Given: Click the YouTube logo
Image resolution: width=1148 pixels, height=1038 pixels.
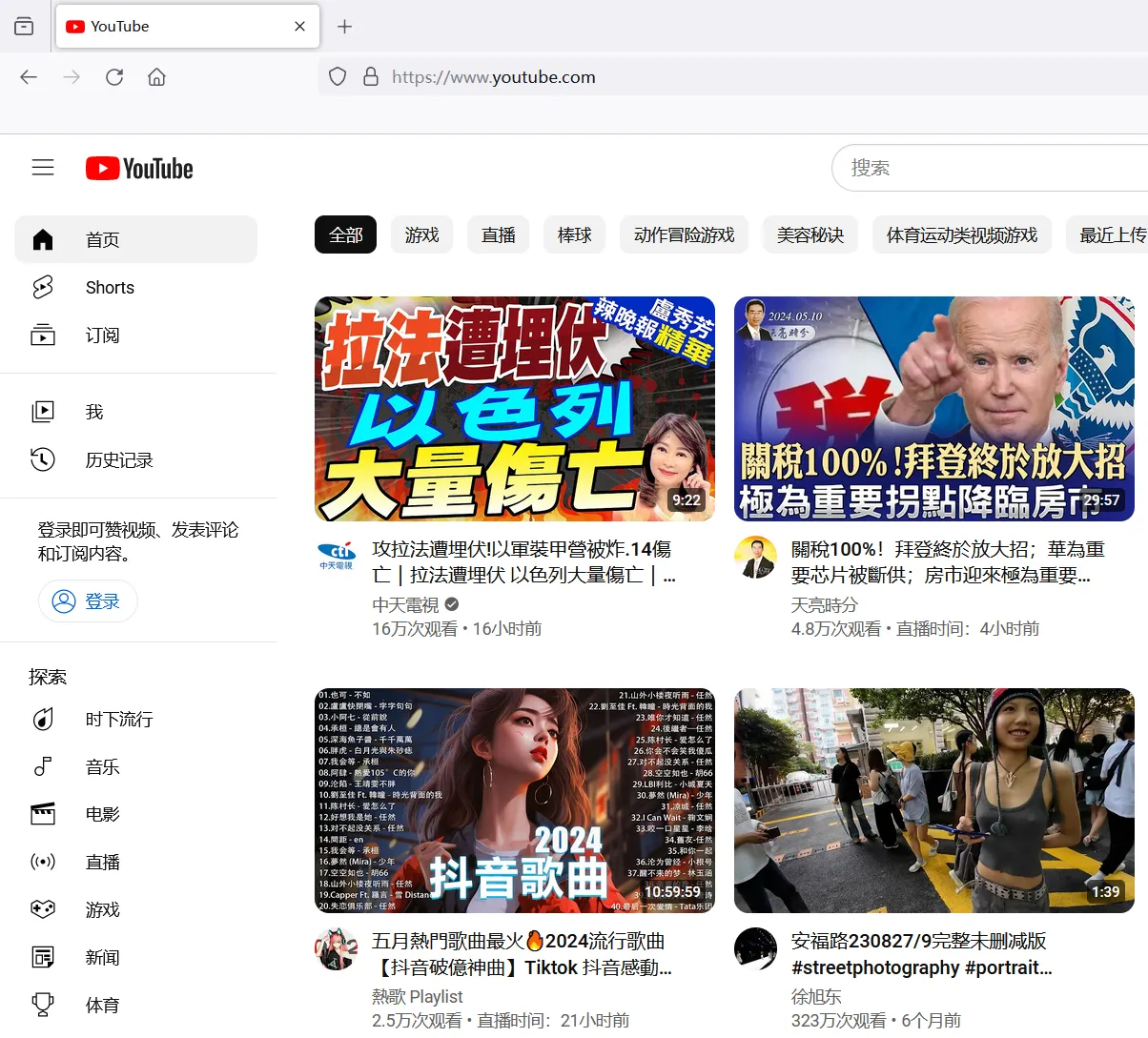Looking at the screenshot, I should pos(139,169).
